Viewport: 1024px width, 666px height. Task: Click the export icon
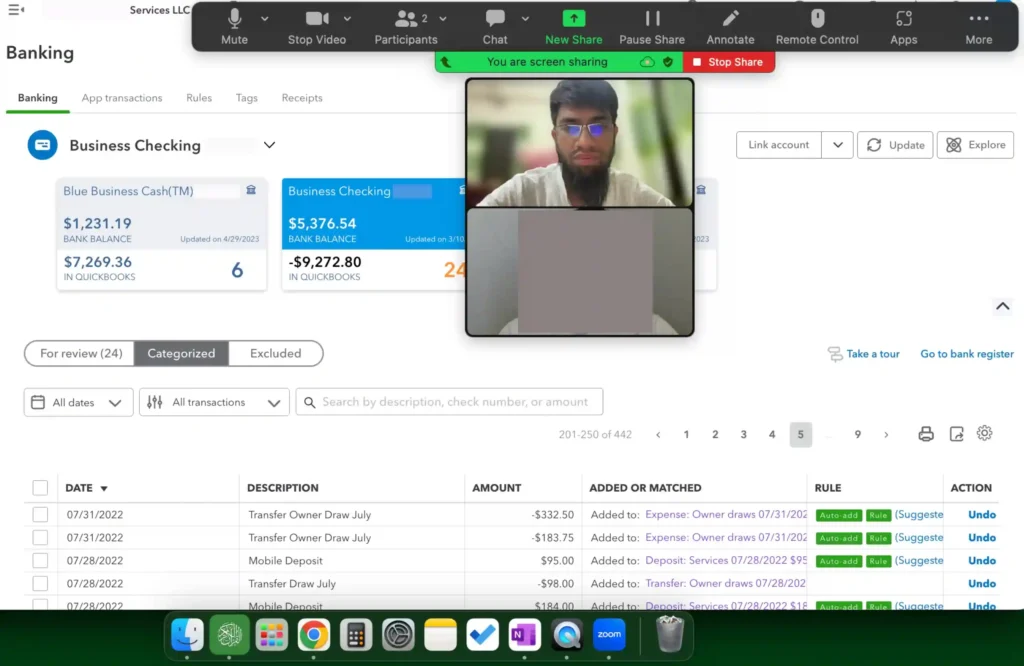pyautogui.click(x=956, y=434)
